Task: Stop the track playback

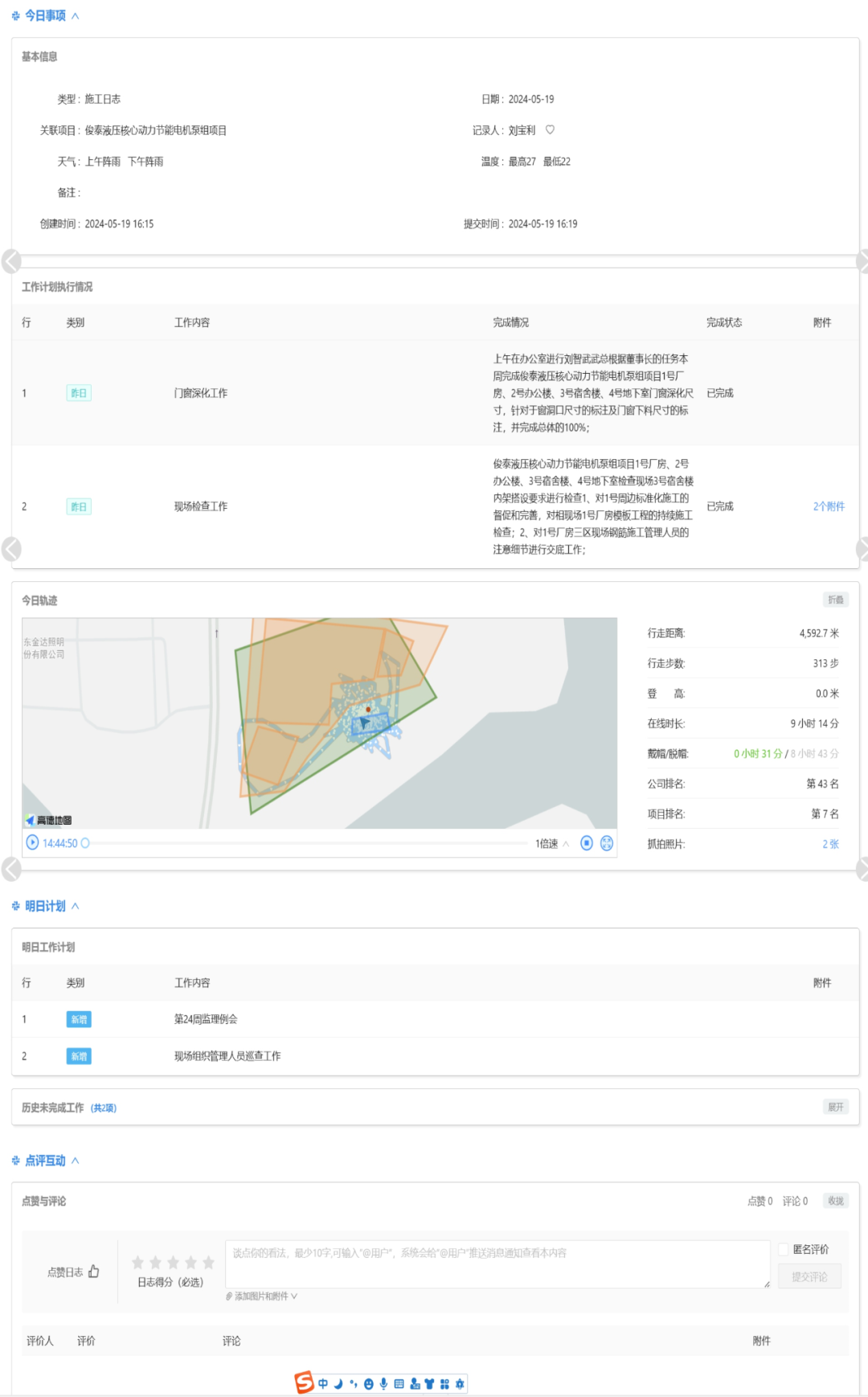Action: coord(587,842)
